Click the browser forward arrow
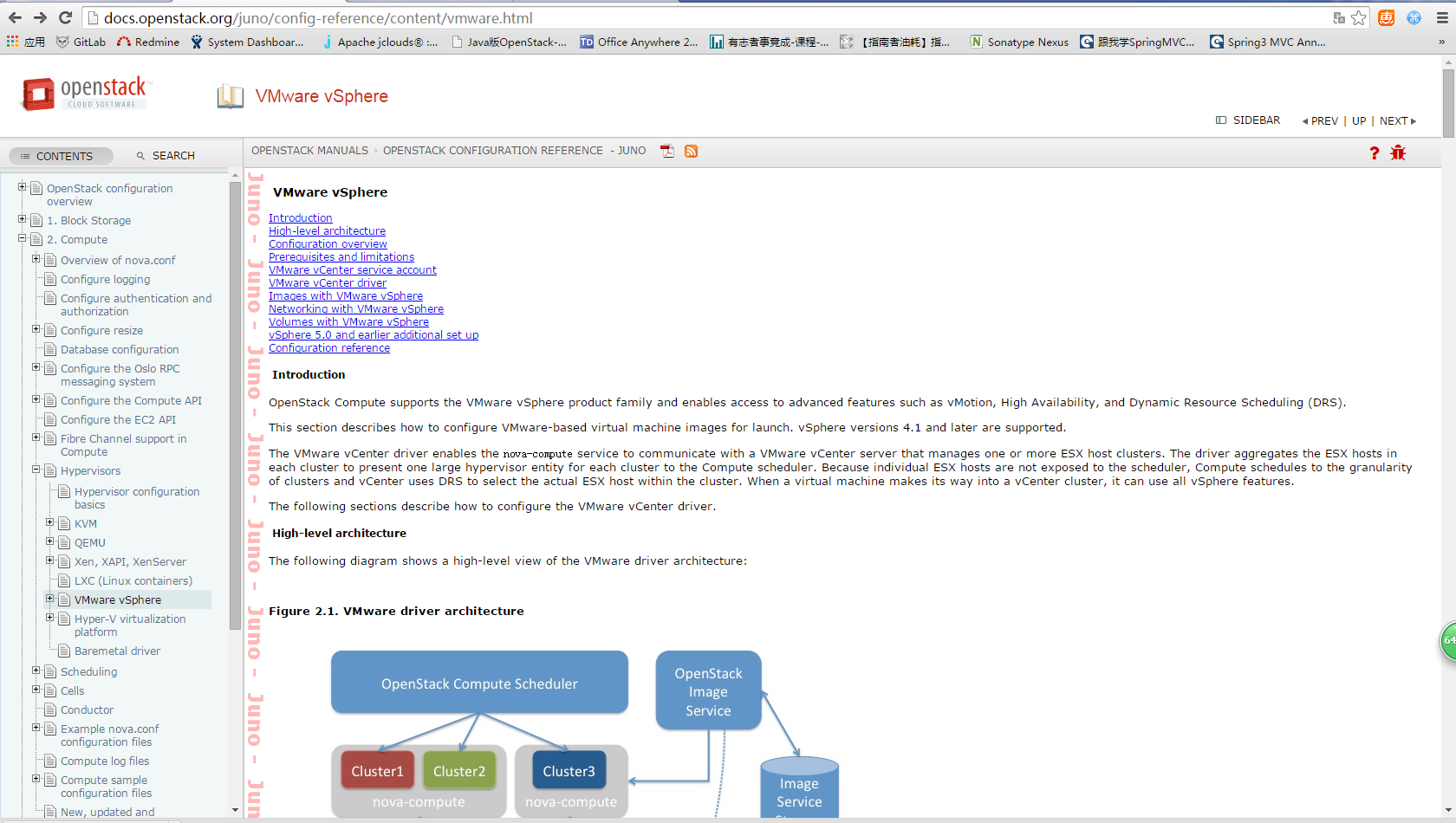The height and width of the screenshot is (823, 1456). click(x=40, y=17)
